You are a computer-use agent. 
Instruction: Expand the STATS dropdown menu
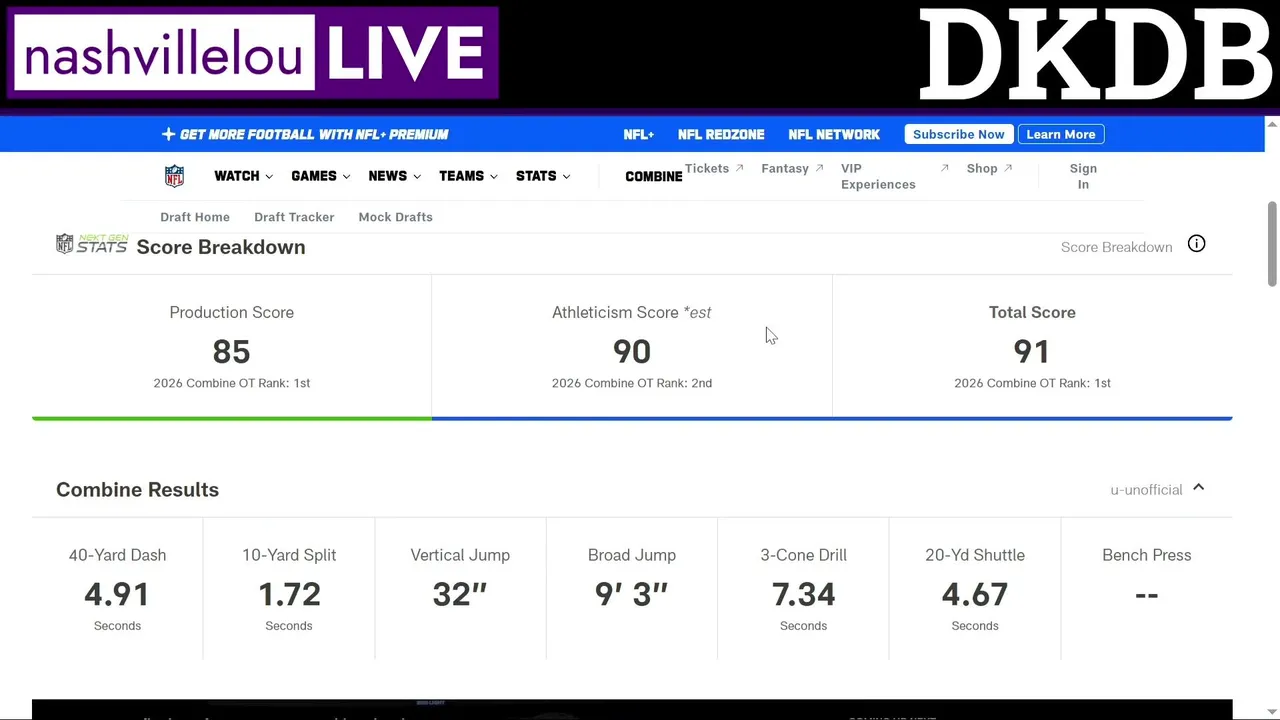pos(543,176)
